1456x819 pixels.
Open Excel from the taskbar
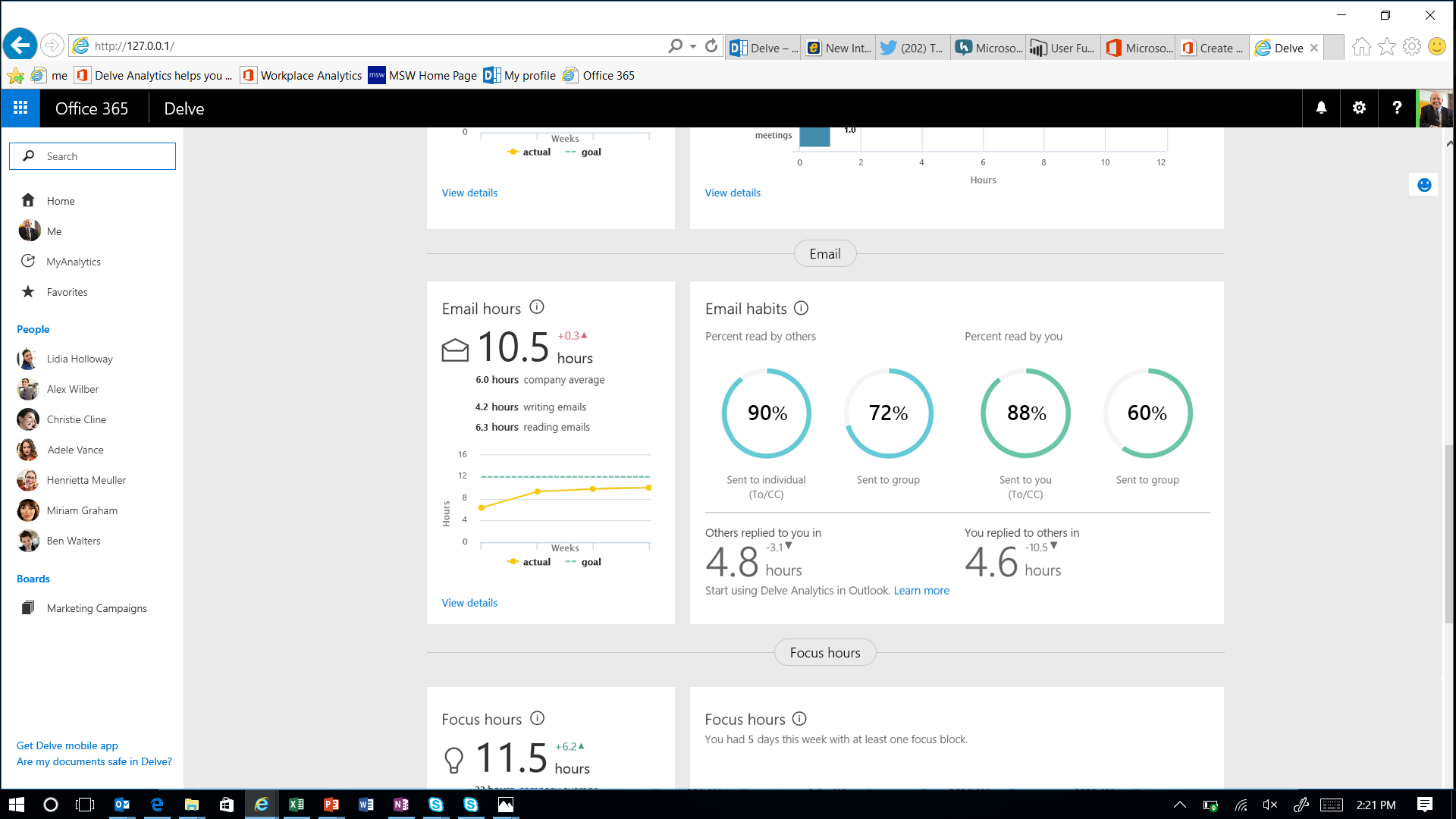(297, 805)
